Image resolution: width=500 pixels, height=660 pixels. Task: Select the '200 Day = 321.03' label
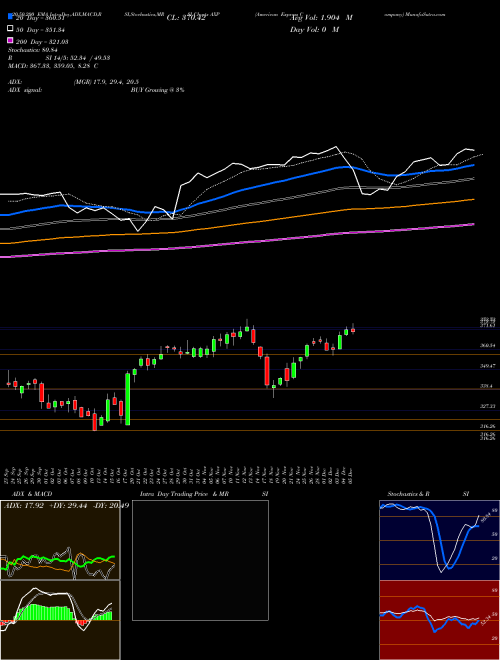pyautogui.click(x=42, y=42)
